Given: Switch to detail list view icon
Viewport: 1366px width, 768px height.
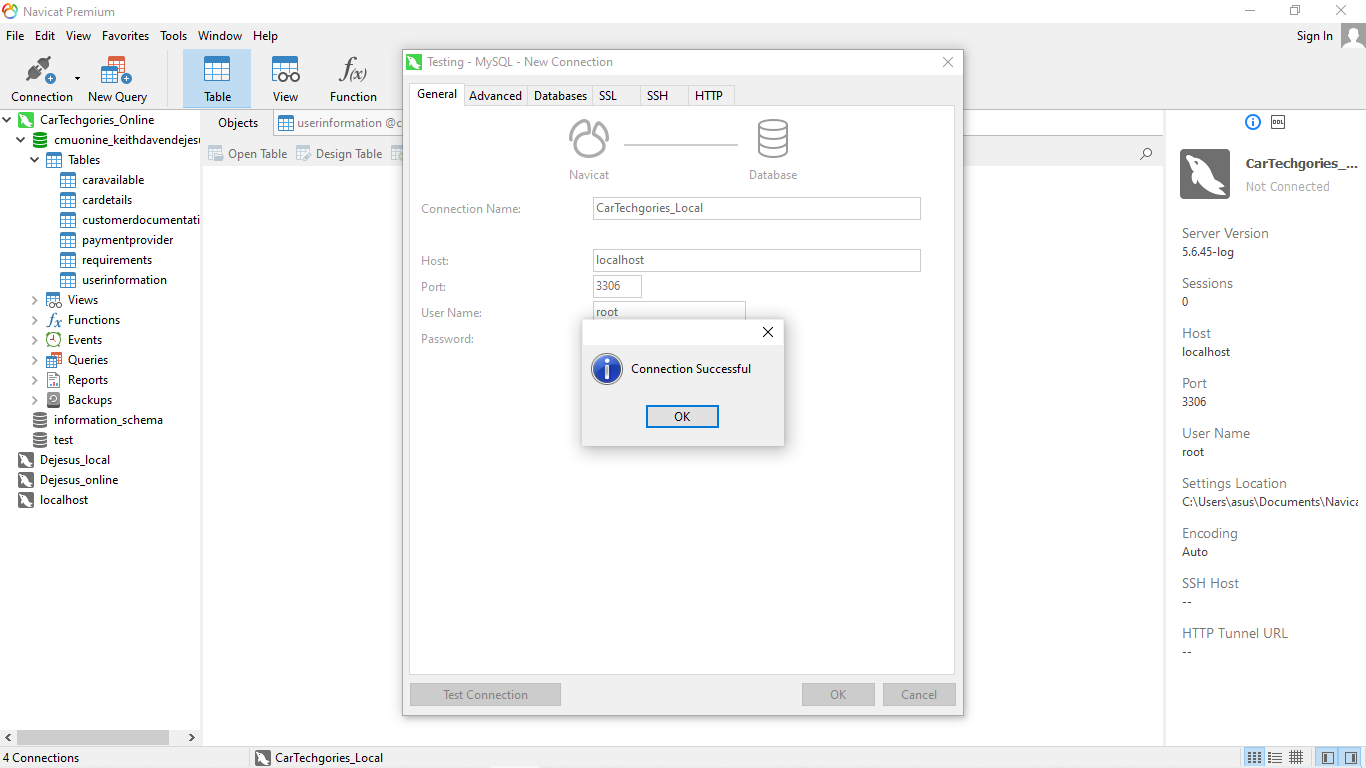Looking at the screenshot, I should click(1274, 757).
